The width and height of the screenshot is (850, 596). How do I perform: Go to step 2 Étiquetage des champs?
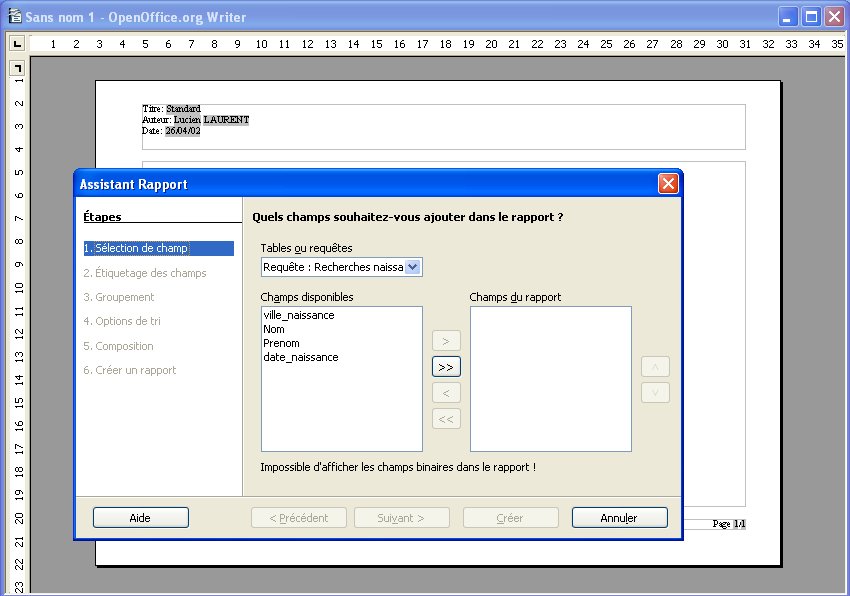(x=145, y=273)
